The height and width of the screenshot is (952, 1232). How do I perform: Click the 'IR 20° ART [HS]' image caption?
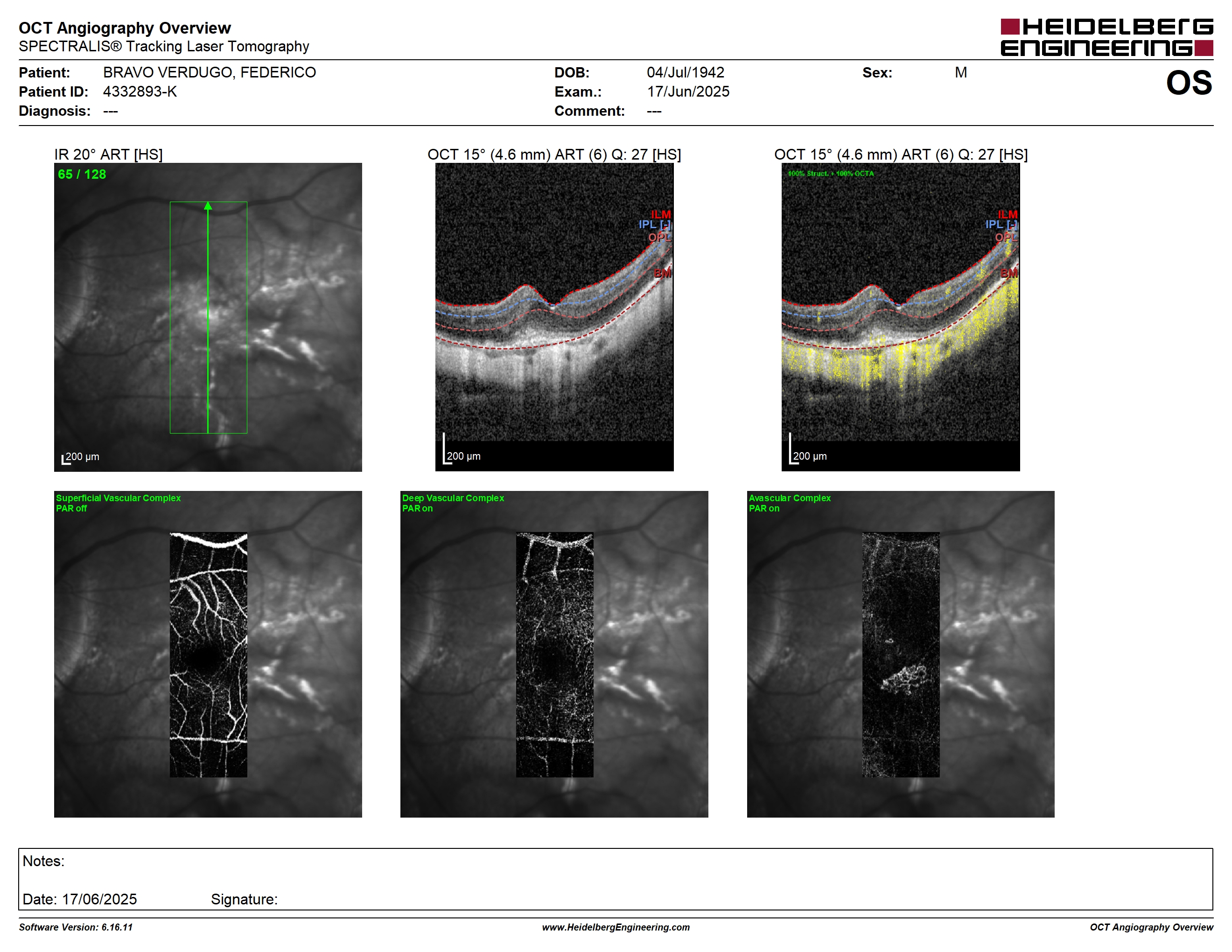pyautogui.click(x=108, y=154)
